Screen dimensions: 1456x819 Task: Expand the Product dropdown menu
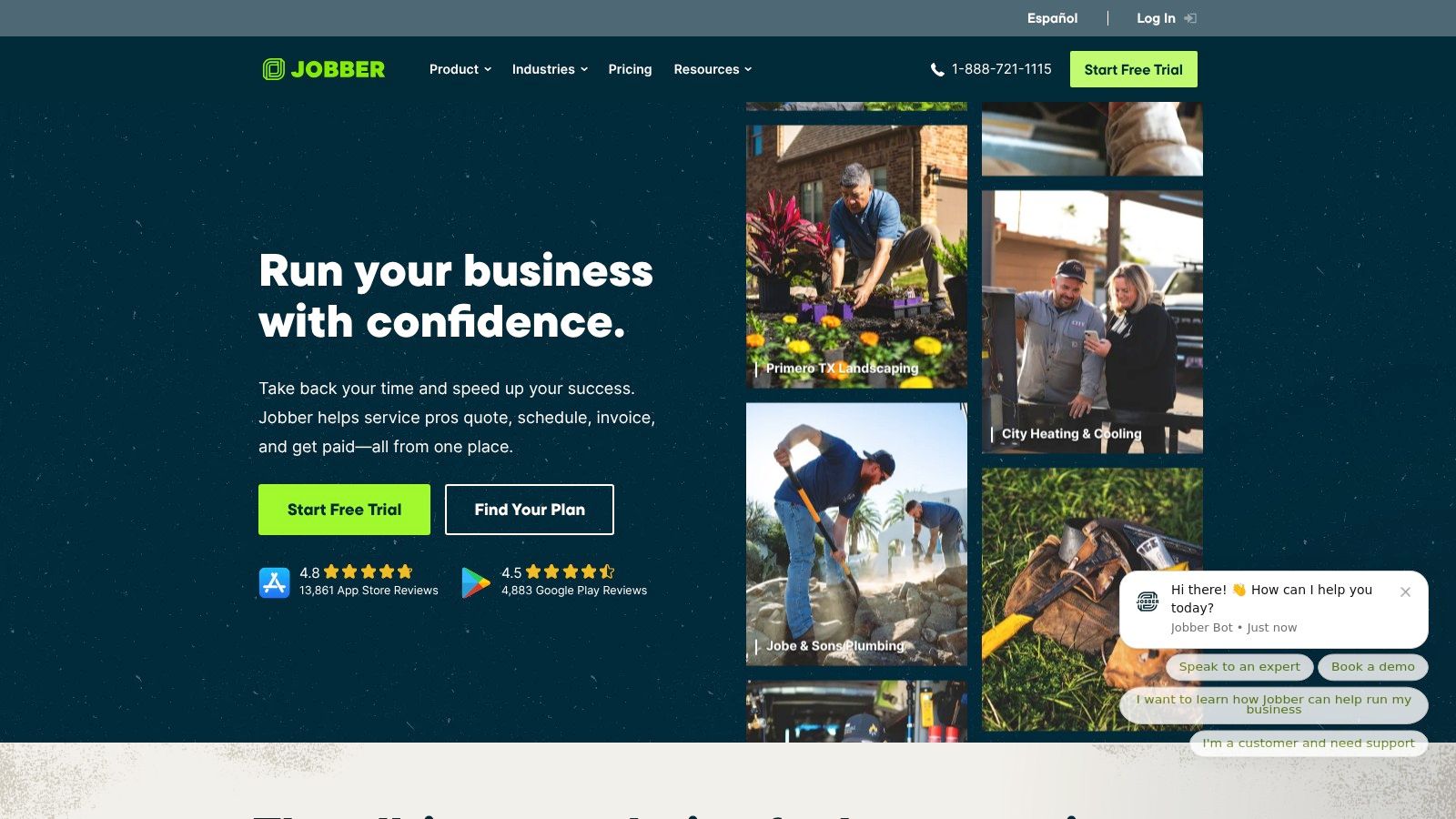[x=460, y=69]
